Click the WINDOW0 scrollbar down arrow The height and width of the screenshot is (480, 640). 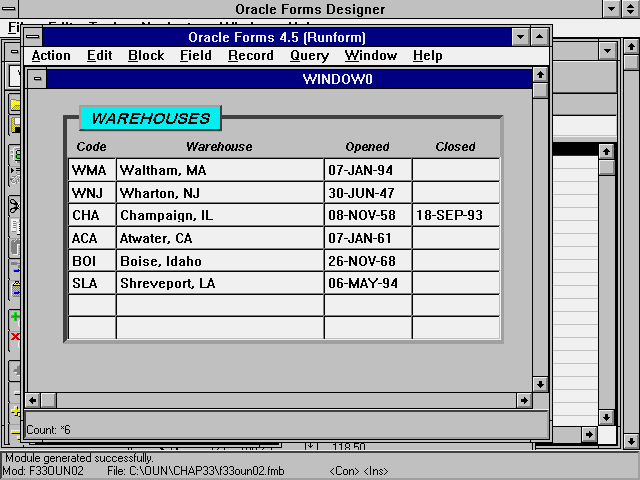[x=540, y=383]
